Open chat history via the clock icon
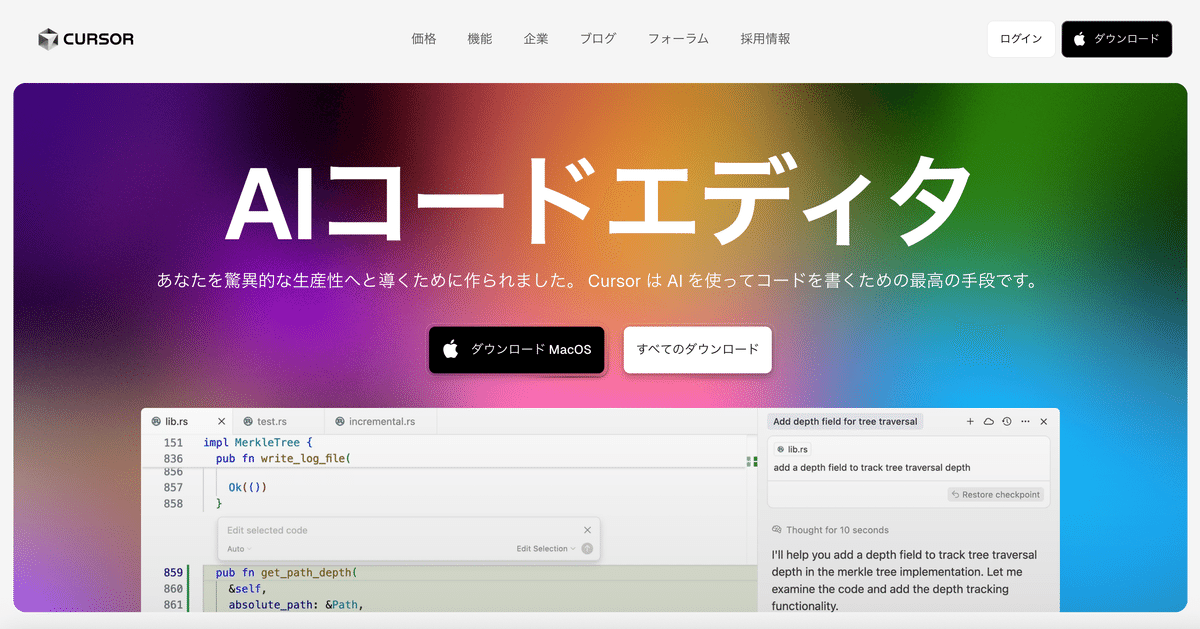 1007,421
